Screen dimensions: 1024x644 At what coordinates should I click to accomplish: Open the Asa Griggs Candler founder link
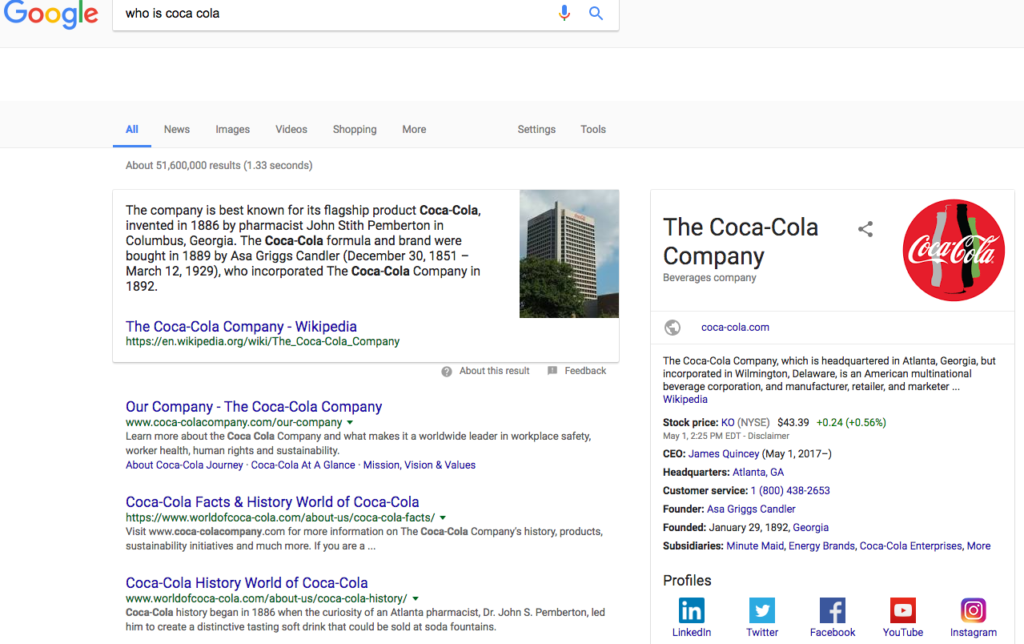click(x=751, y=509)
